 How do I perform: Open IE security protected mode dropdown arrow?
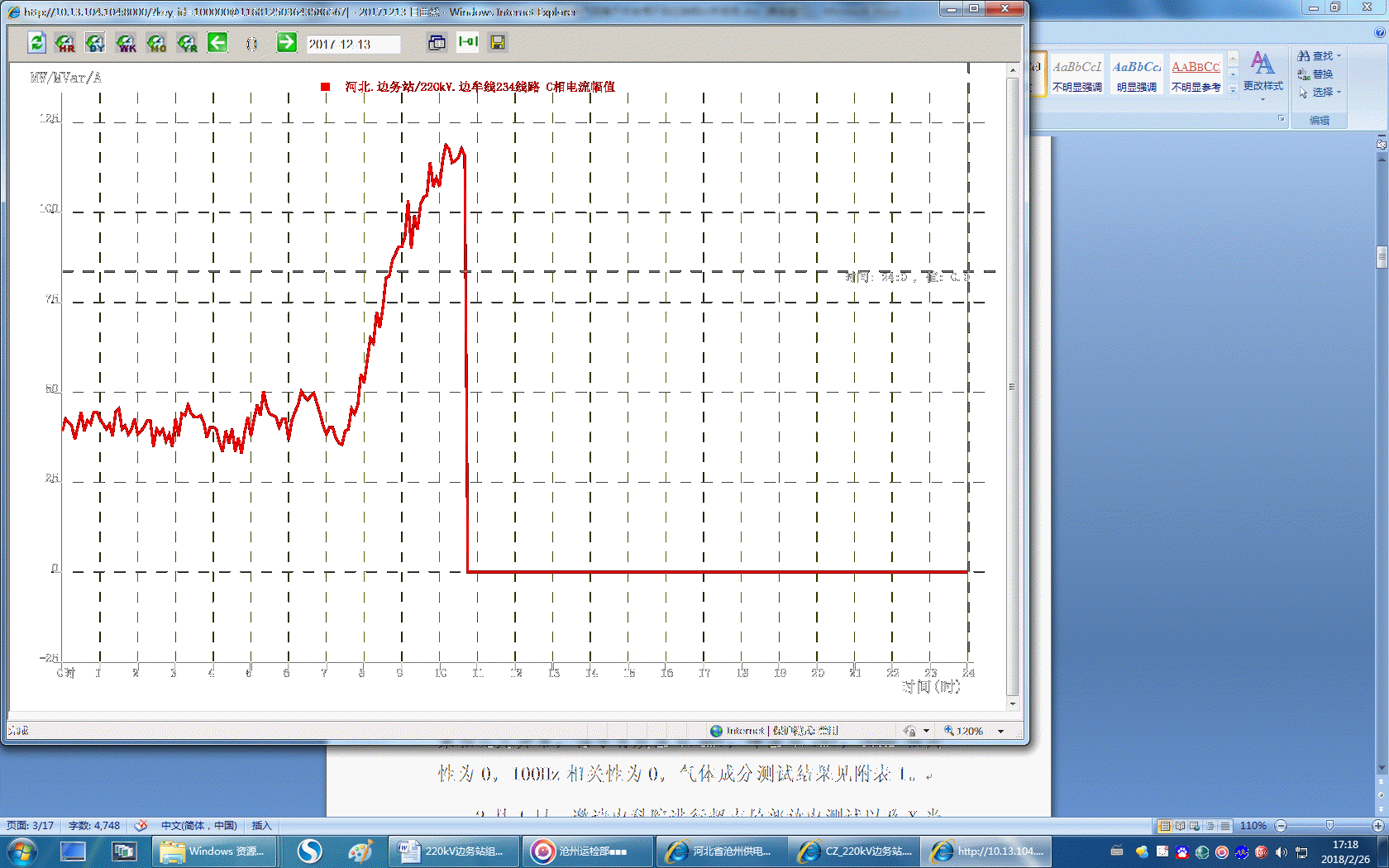926,731
